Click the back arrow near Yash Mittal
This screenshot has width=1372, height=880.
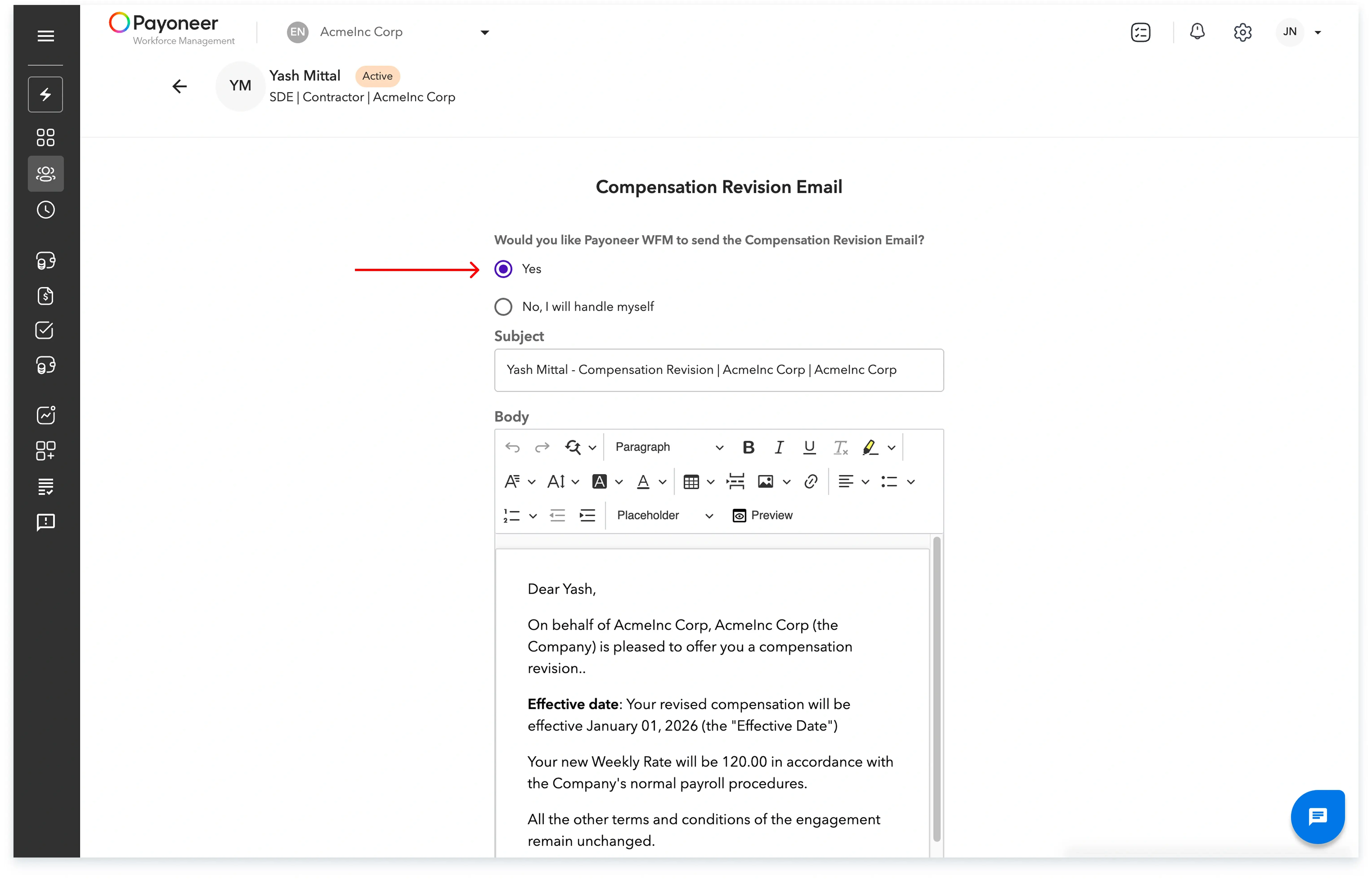click(179, 86)
